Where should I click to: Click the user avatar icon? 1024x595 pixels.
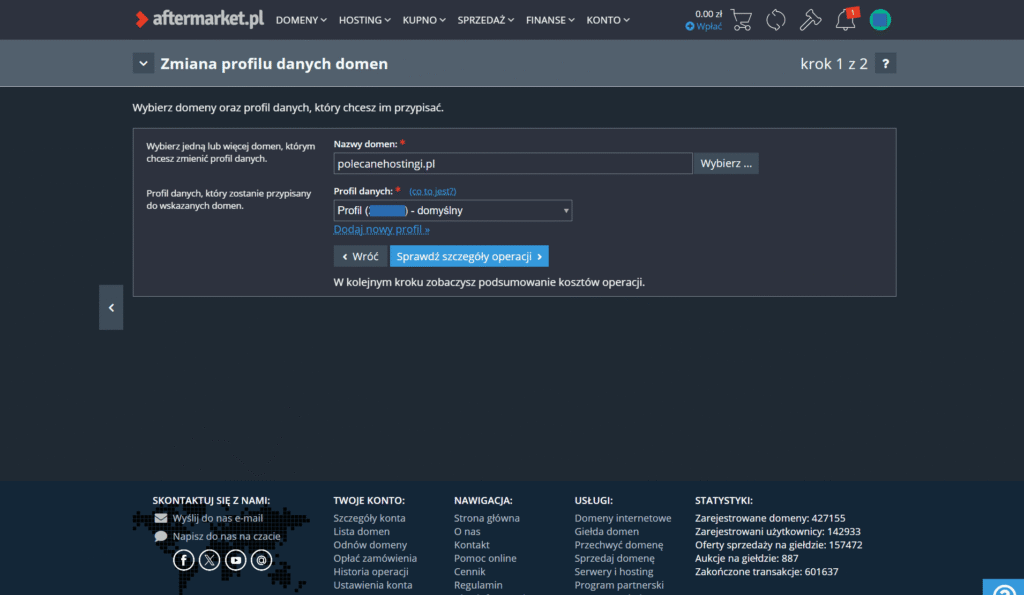pyautogui.click(x=880, y=19)
